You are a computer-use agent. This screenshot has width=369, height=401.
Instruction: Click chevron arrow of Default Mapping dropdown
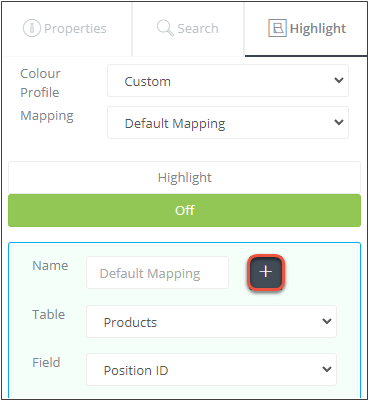(x=339, y=122)
